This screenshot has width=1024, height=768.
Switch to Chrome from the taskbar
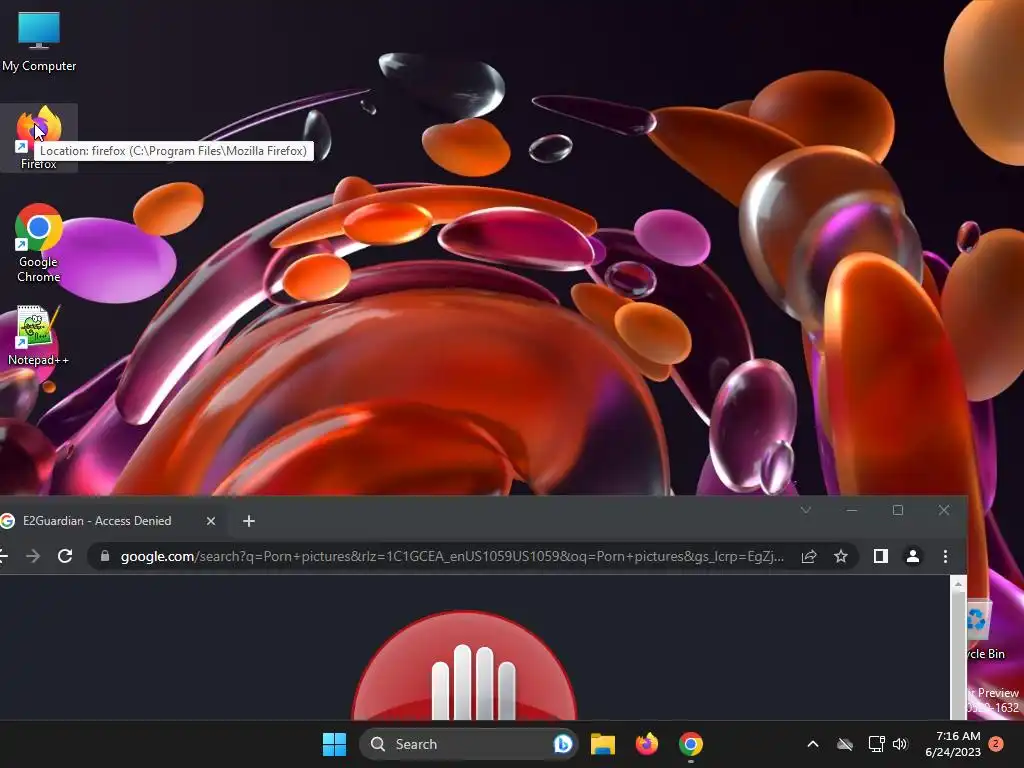pos(690,744)
